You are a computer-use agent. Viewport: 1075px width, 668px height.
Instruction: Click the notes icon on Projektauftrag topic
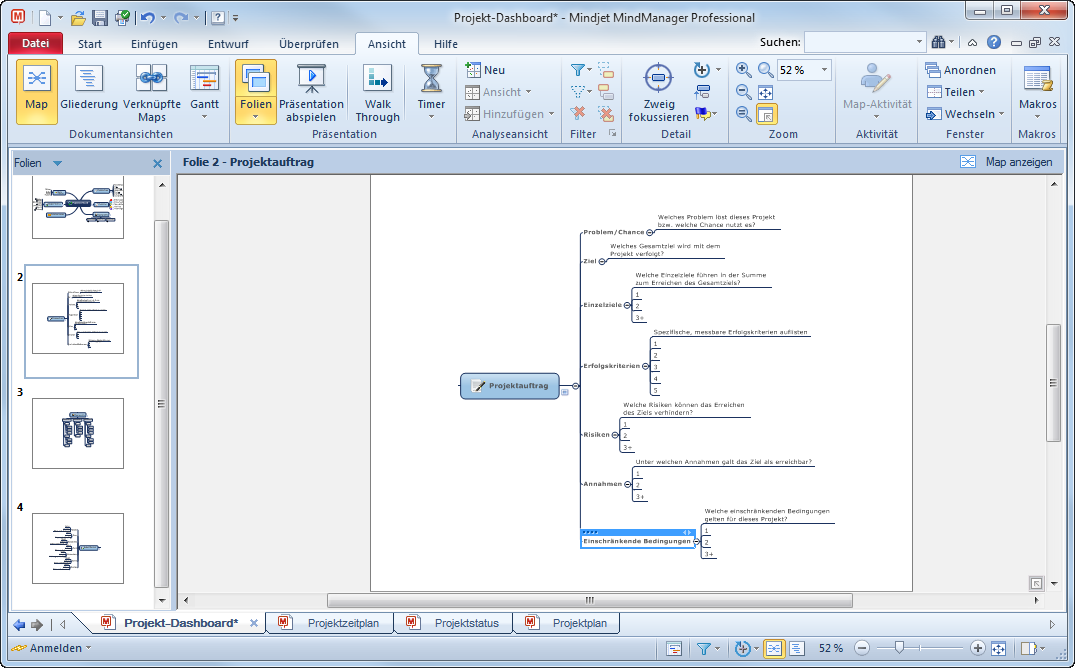click(478, 386)
